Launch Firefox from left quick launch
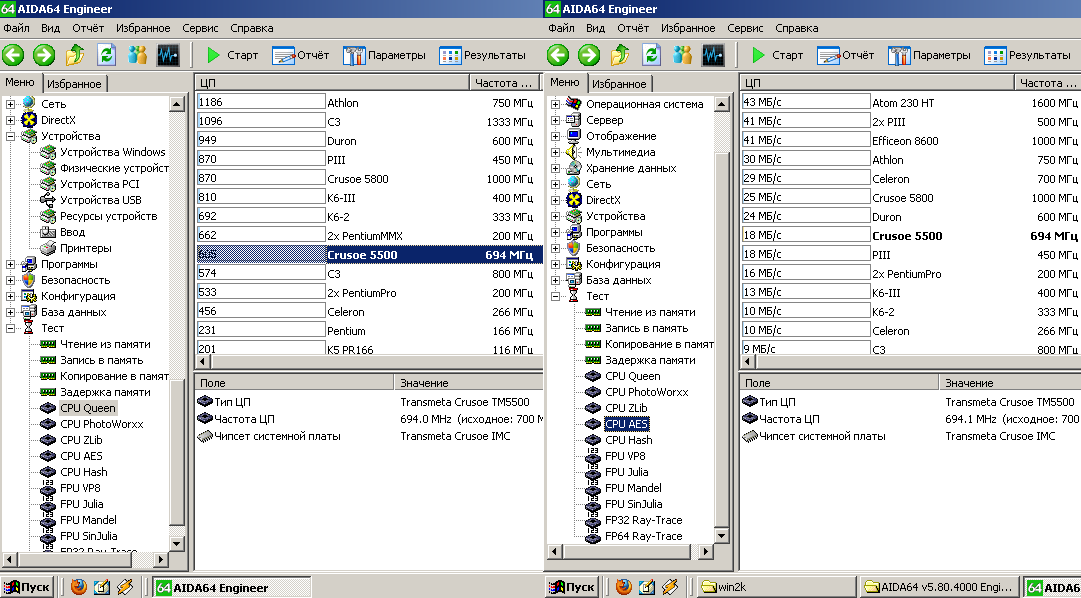1081x598 pixels. click(x=79, y=587)
